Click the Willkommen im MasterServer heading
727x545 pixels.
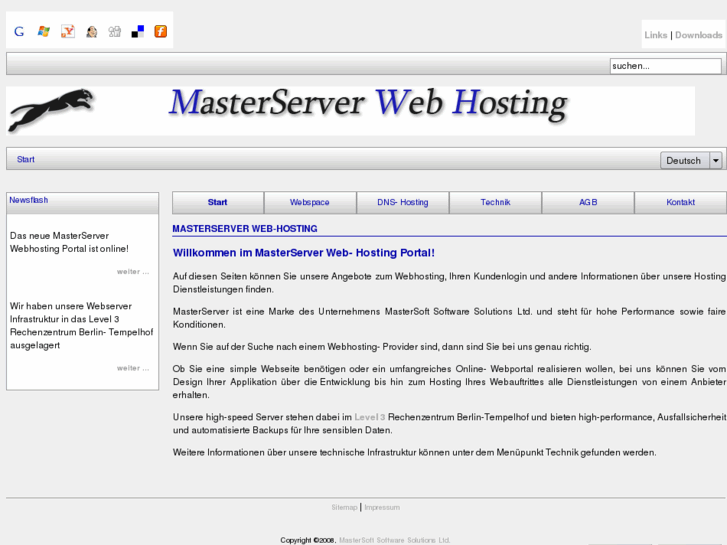point(304,253)
